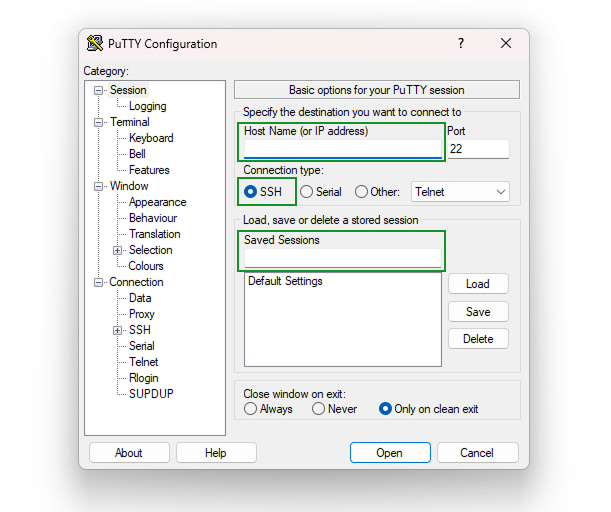Click the Host Name input field
This screenshot has height=512, width=611.
(x=341, y=149)
